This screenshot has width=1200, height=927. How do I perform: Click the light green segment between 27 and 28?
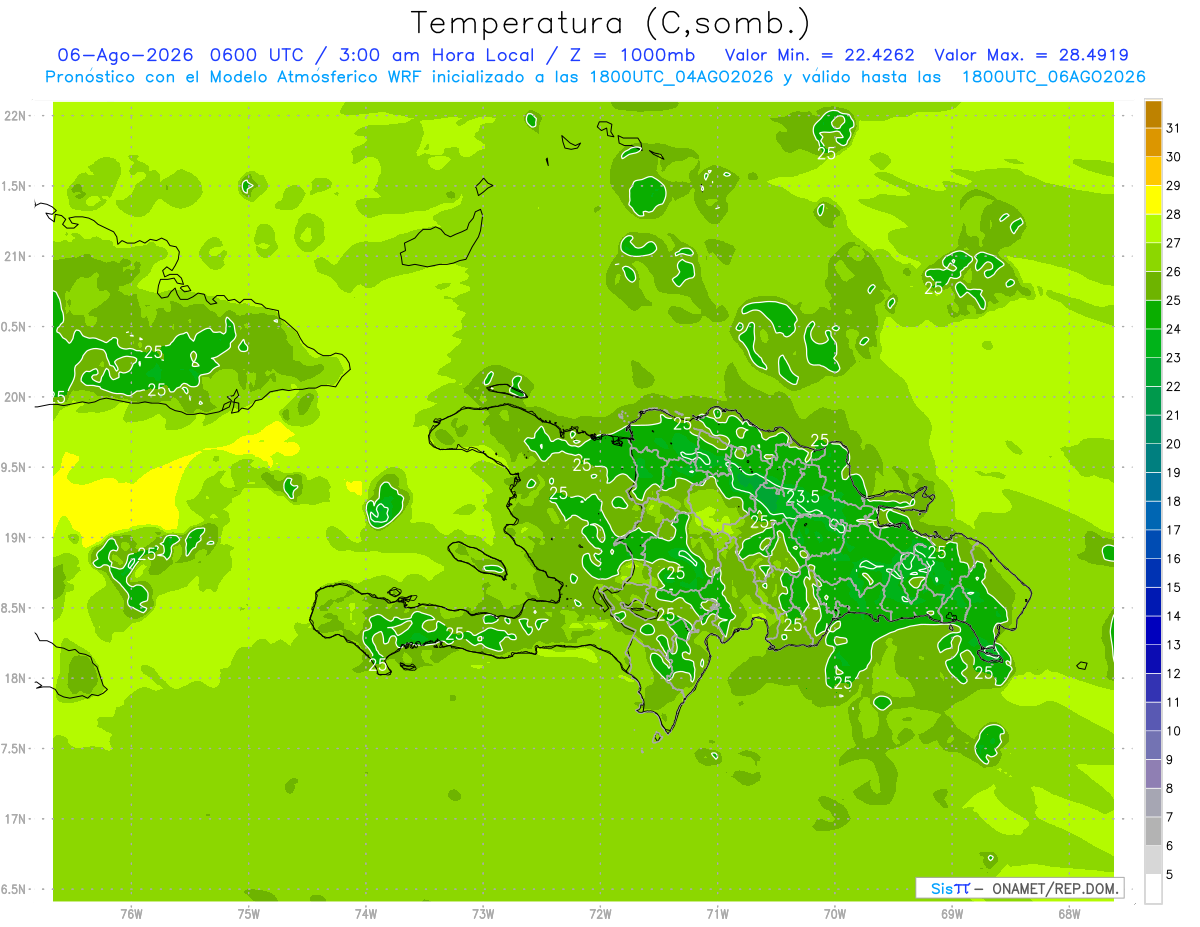coord(1153,229)
